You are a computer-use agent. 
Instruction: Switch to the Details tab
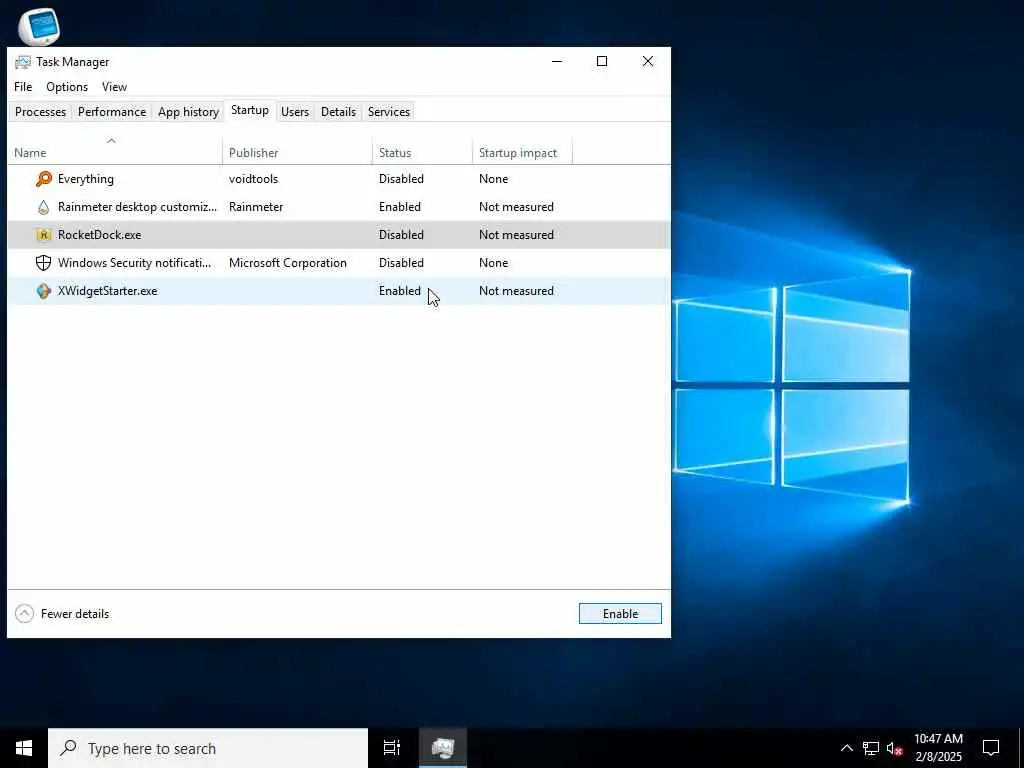pos(338,112)
